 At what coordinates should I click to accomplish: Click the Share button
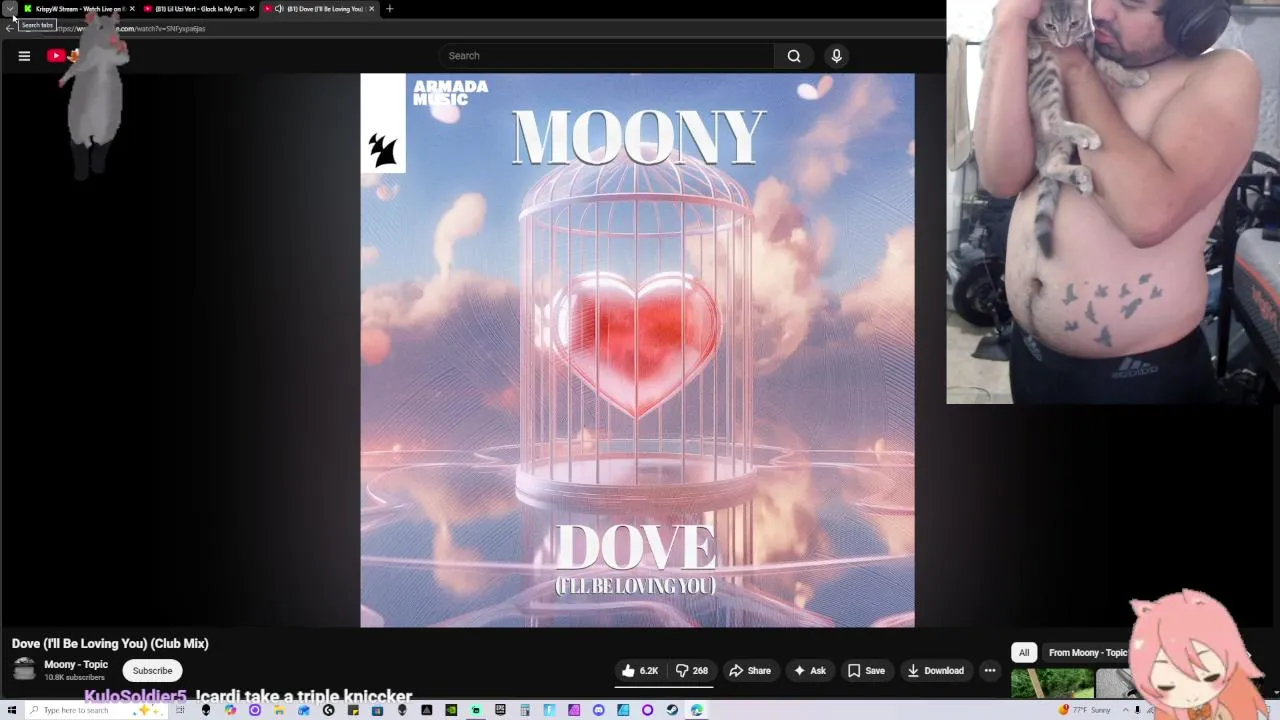click(x=750, y=670)
